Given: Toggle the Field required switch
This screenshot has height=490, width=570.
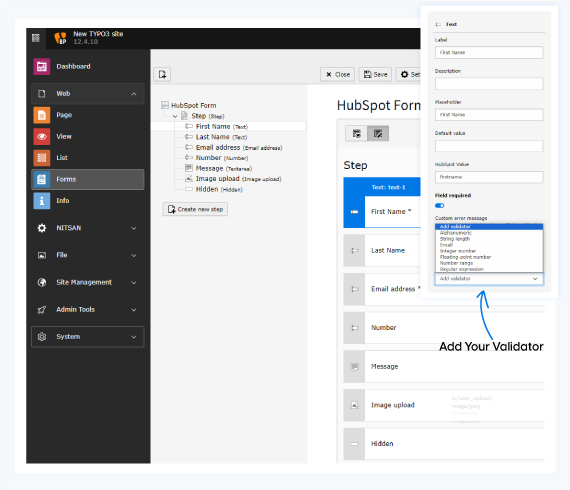Looking at the screenshot, I should [x=439, y=206].
